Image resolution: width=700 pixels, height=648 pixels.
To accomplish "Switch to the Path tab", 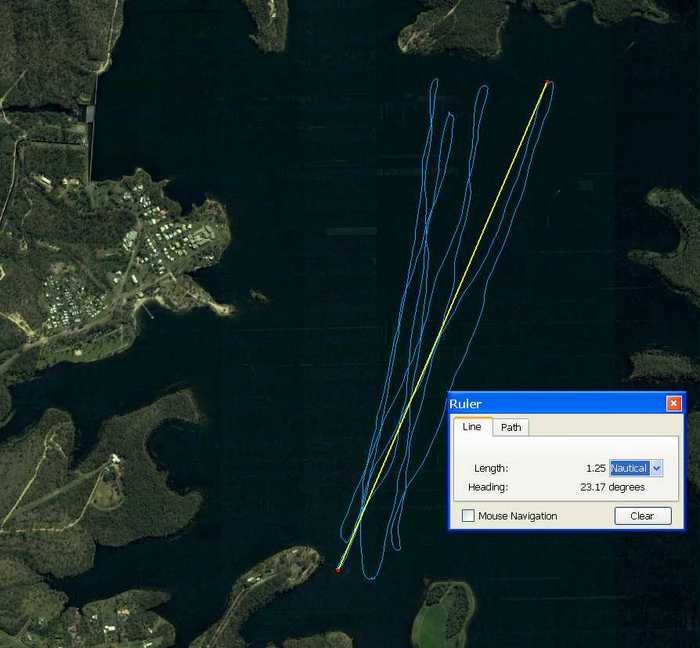I will [511, 427].
